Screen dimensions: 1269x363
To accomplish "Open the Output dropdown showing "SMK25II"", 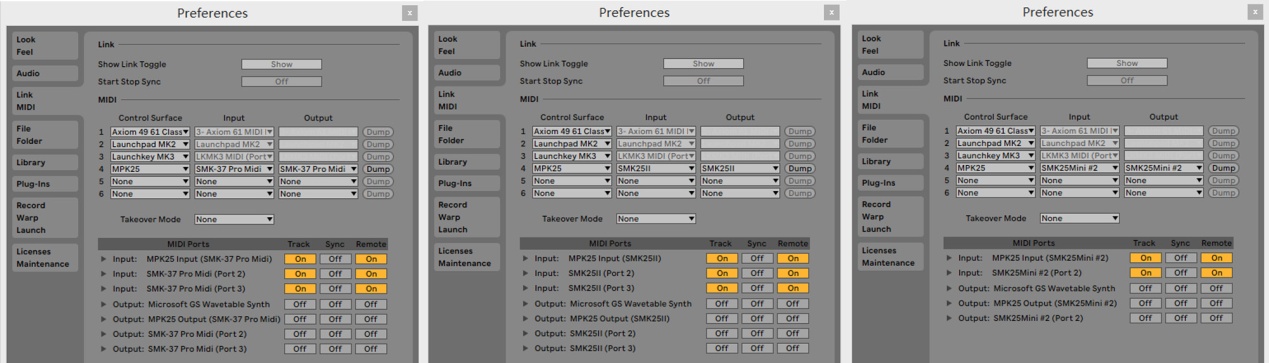I will click(740, 168).
